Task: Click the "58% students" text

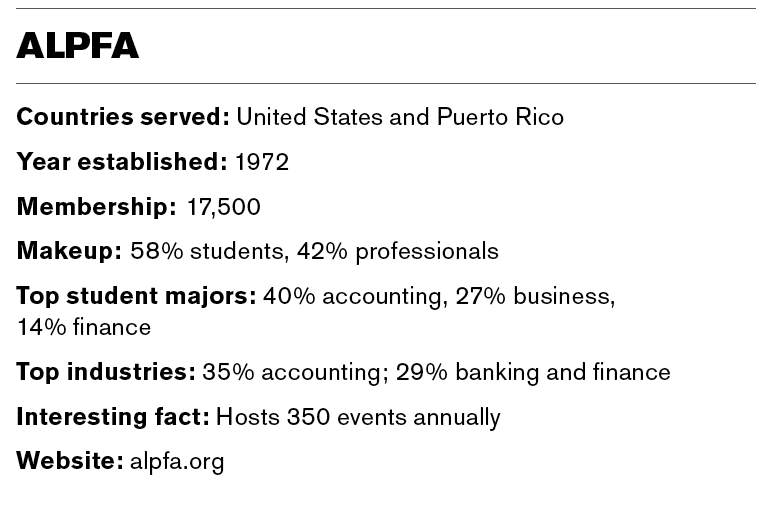Action: [x=208, y=251]
